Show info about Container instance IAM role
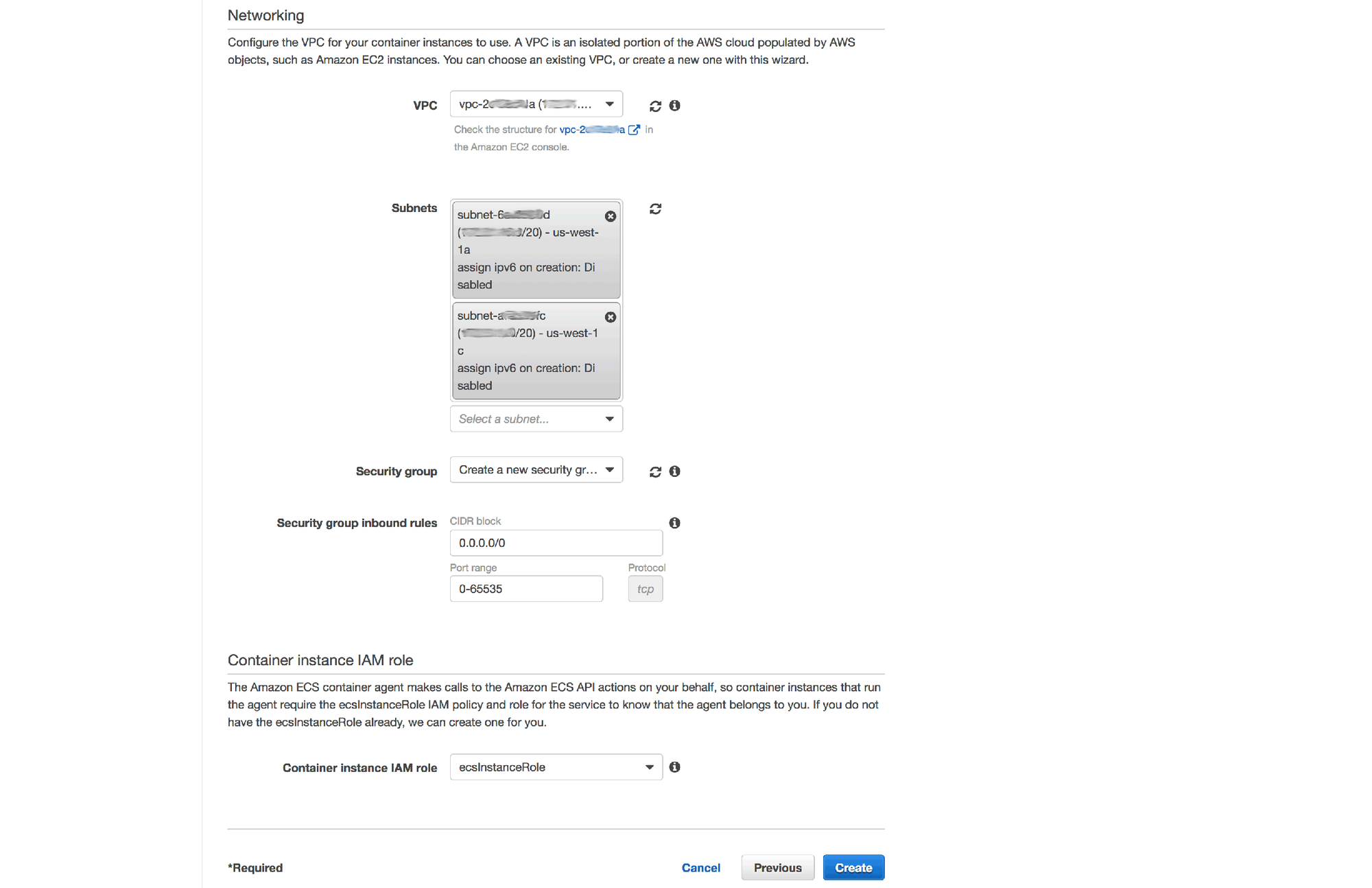The image size is (1372, 888). (675, 767)
